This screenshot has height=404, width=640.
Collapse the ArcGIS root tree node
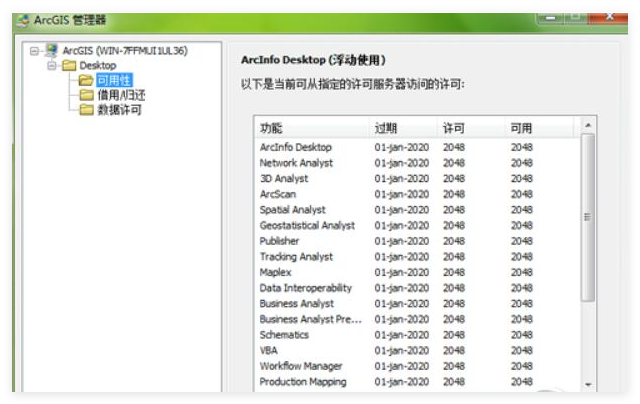pyautogui.click(x=34, y=51)
